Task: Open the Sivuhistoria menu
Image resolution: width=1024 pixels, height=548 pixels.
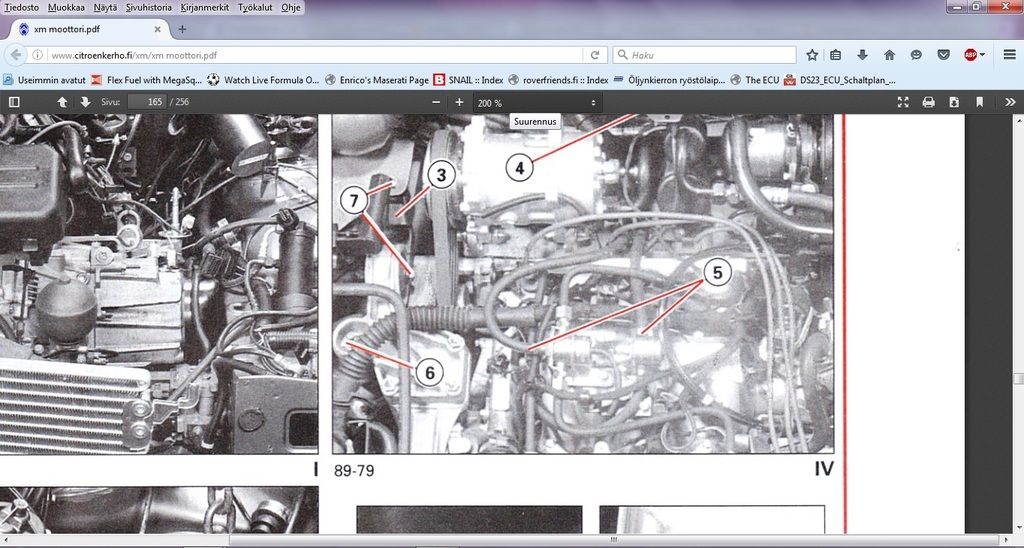Action: [x=149, y=7]
